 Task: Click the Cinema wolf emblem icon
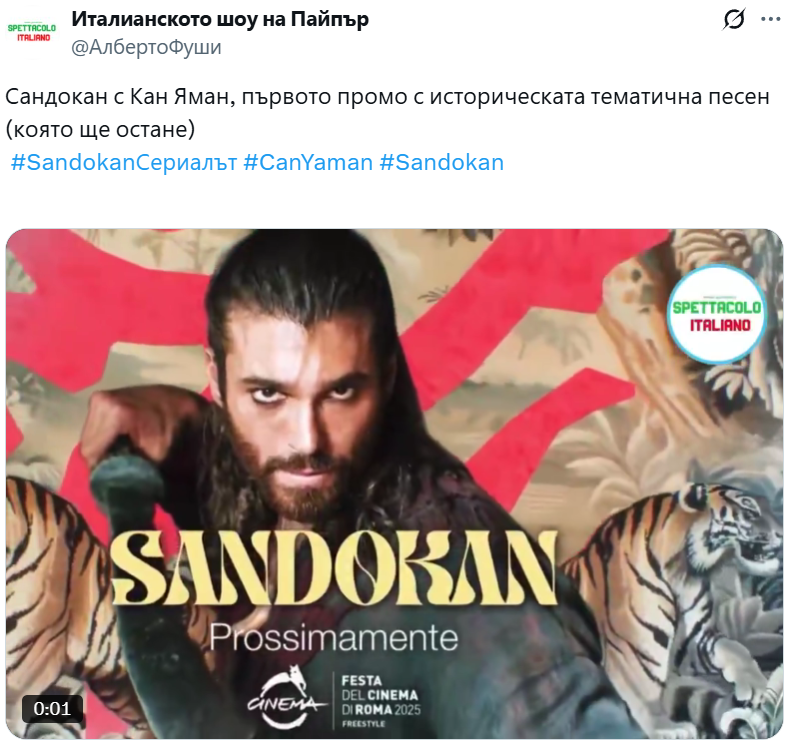coord(285,697)
